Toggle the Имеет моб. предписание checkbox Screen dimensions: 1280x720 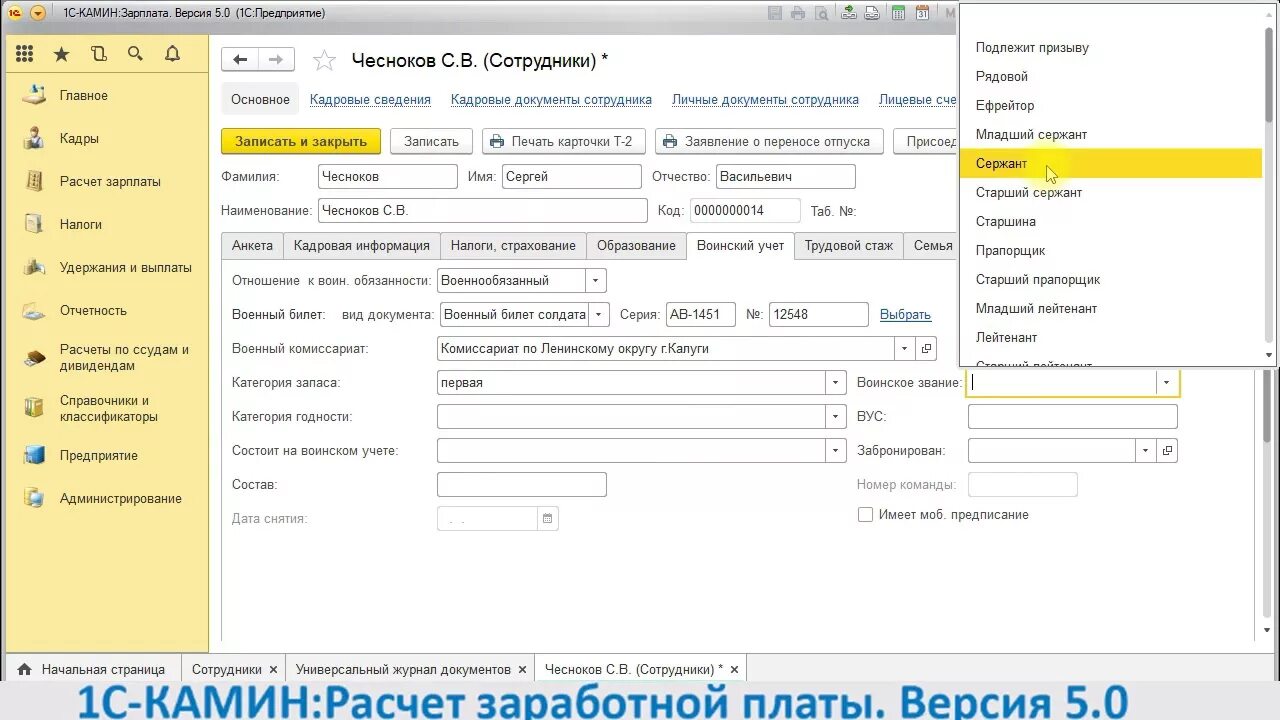tap(865, 515)
